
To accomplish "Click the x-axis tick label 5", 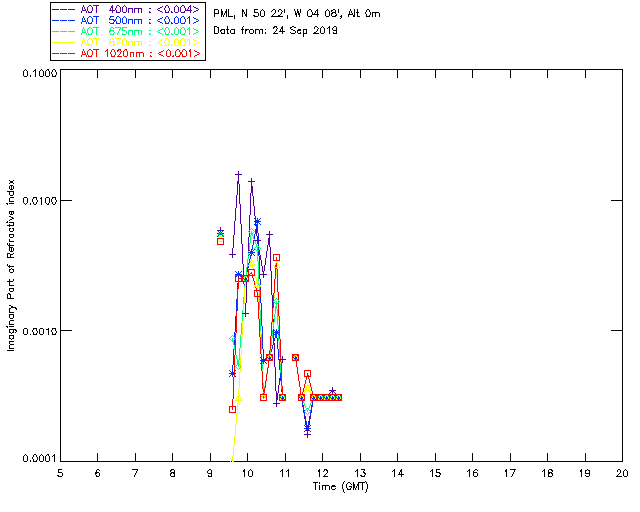I will point(60,473).
